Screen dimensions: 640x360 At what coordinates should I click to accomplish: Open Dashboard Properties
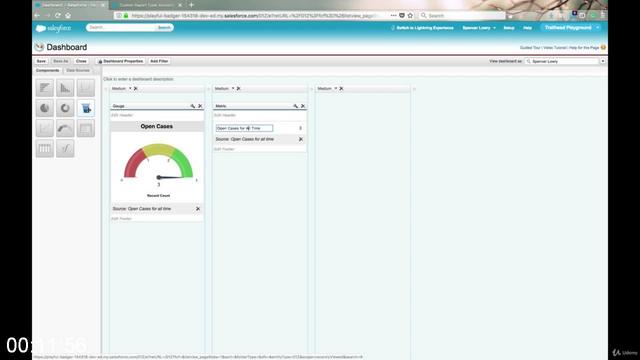120,61
